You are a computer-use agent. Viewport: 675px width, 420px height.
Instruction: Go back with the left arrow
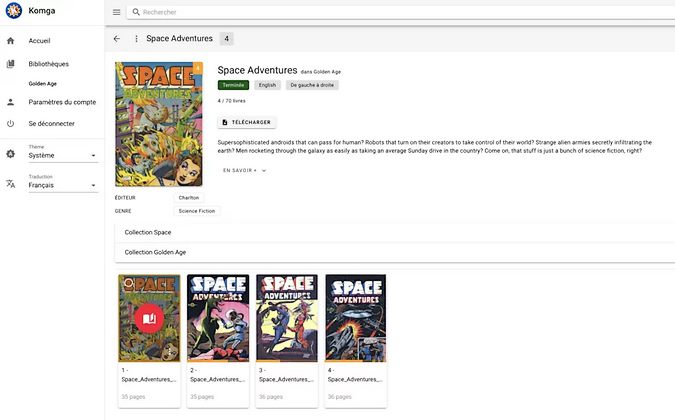[x=117, y=39]
